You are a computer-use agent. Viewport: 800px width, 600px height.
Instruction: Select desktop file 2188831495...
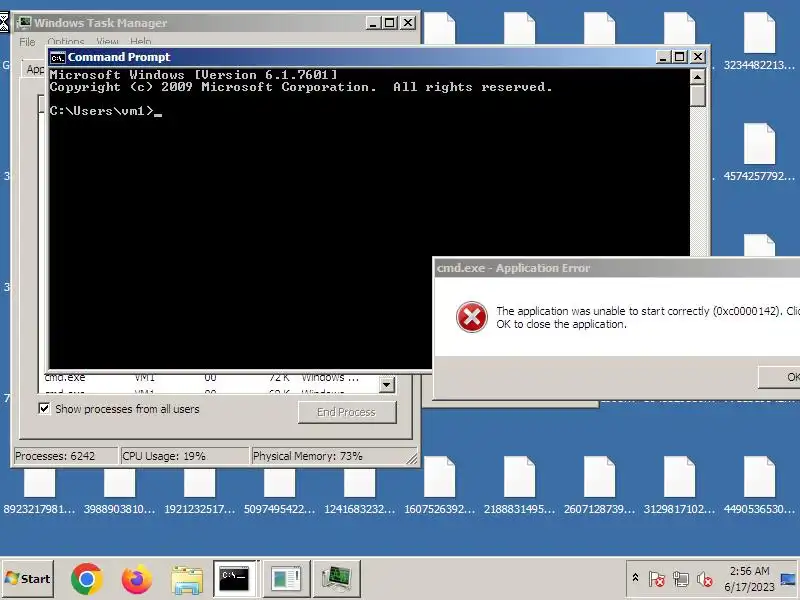tap(519, 485)
